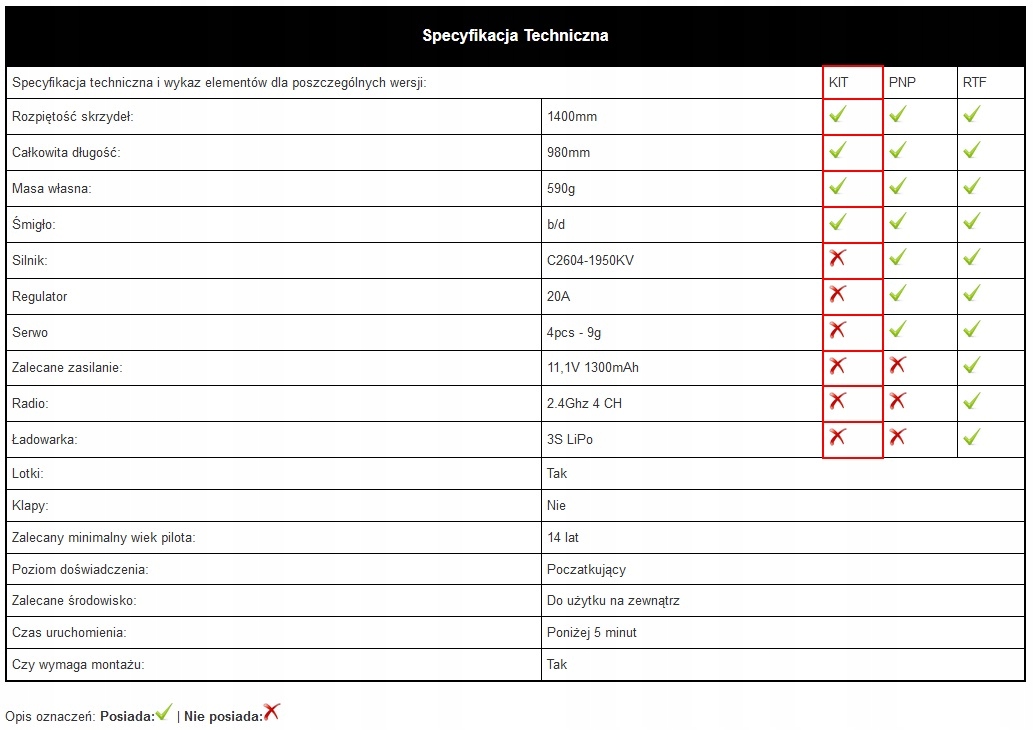Click the 11,1V 1300mAh value cell
Viewport: 1034px width, 730px height.
tap(593, 367)
